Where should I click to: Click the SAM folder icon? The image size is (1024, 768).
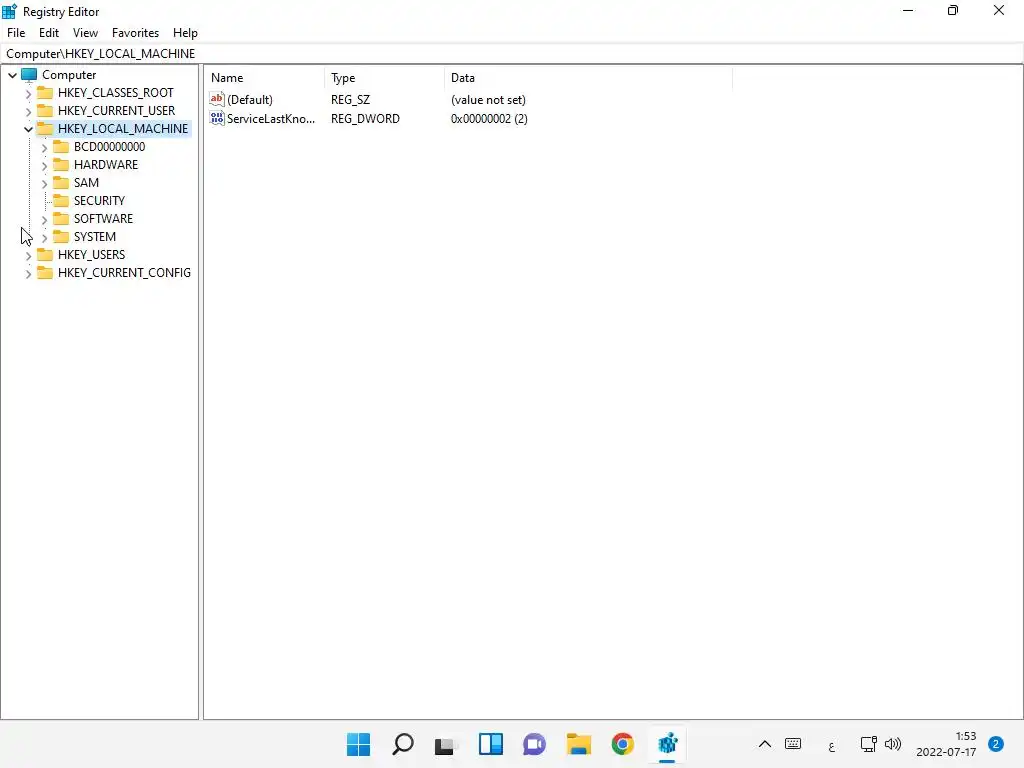point(61,182)
